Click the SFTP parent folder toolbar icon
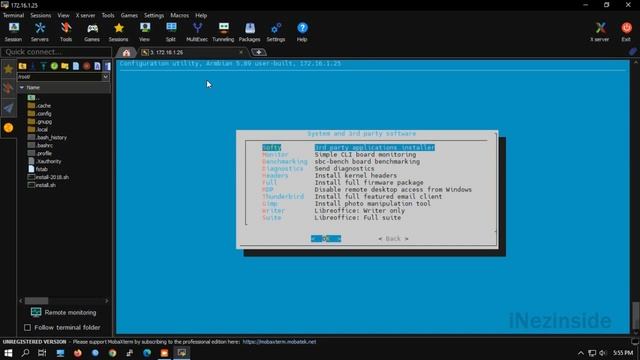Viewport: 640px width, 360px height. click(22, 66)
